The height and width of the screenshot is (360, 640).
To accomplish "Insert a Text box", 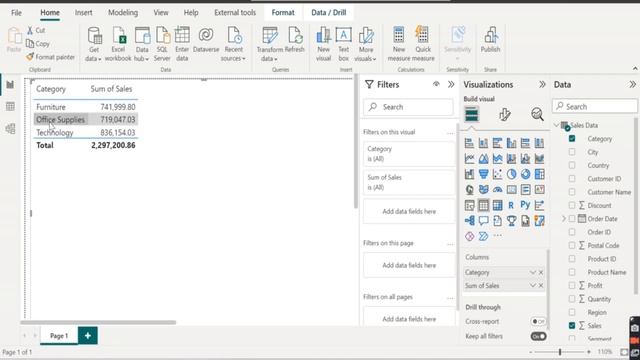I will point(344,44).
